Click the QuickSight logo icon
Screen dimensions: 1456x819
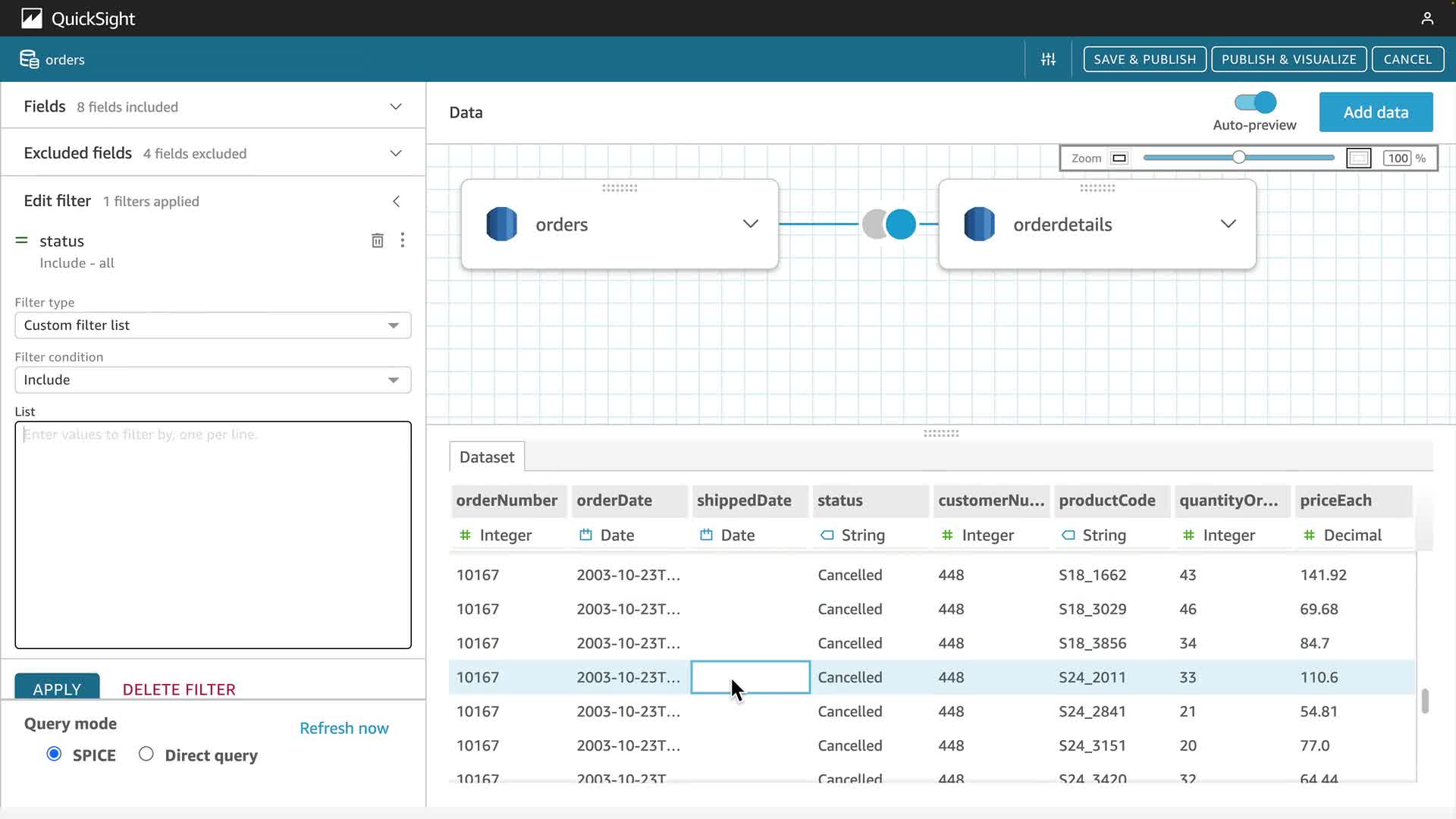[31, 18]
